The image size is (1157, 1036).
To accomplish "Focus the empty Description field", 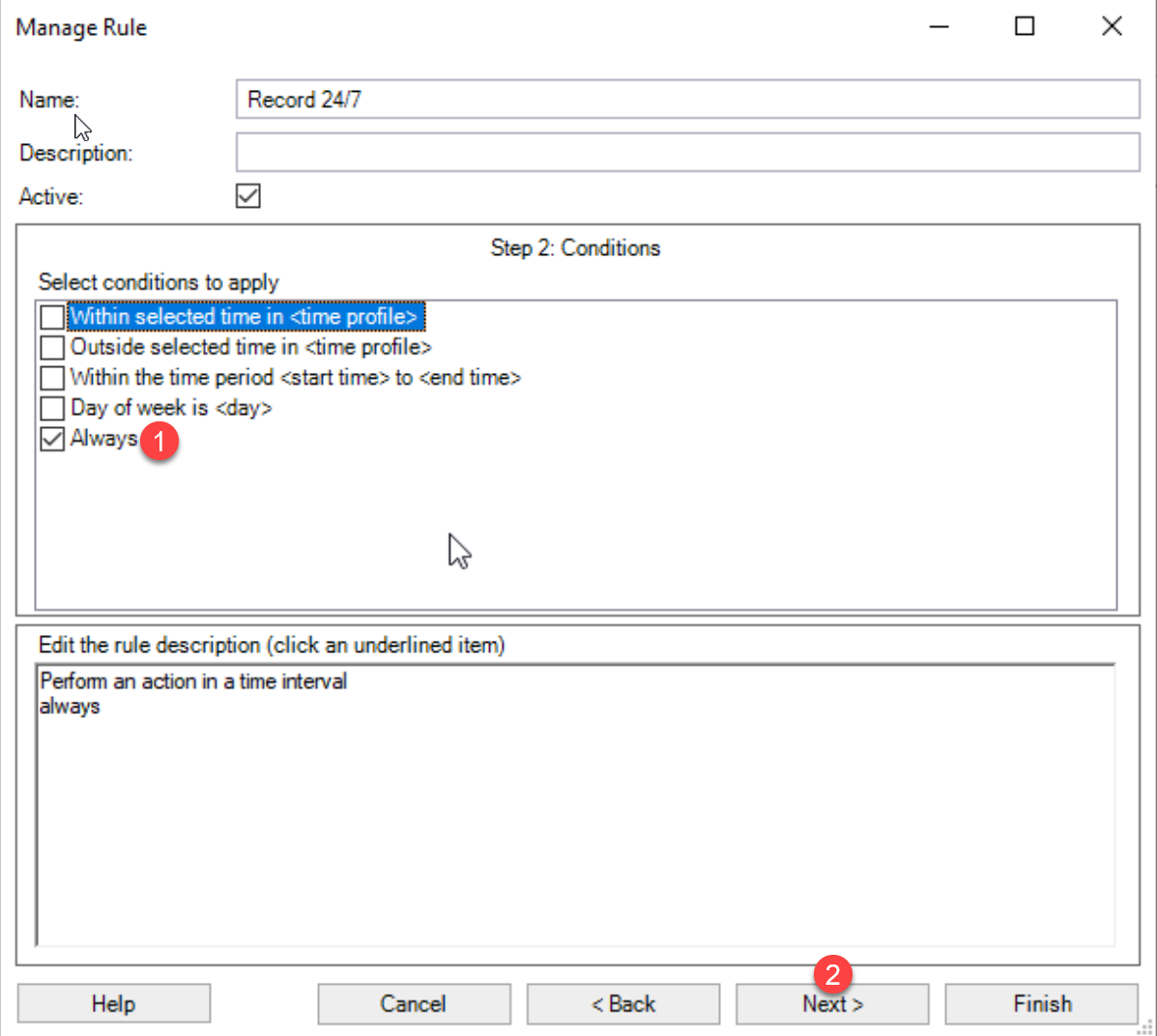I will (x=686, y=153).
